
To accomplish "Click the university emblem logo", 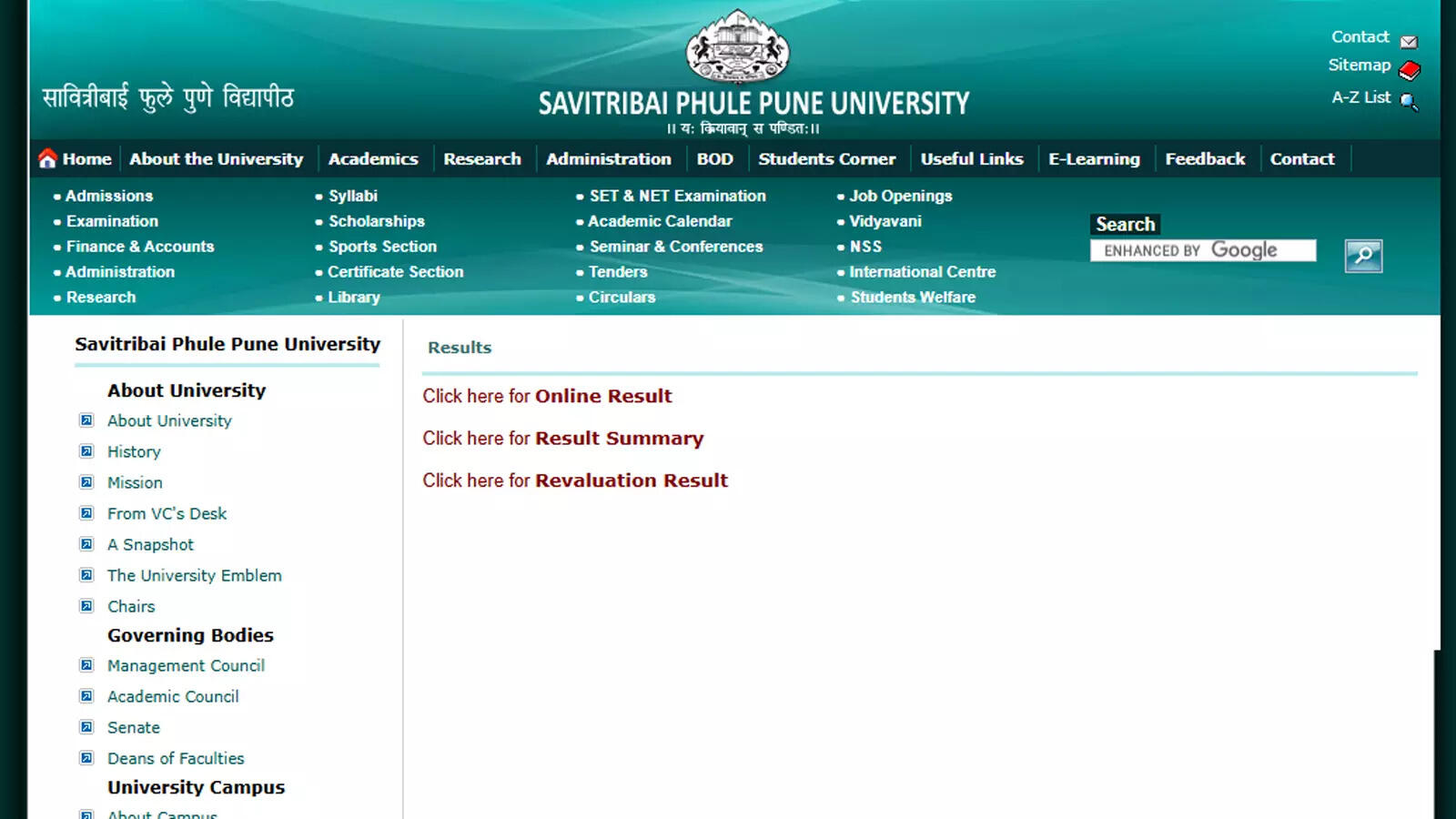I will pos(738,47).
